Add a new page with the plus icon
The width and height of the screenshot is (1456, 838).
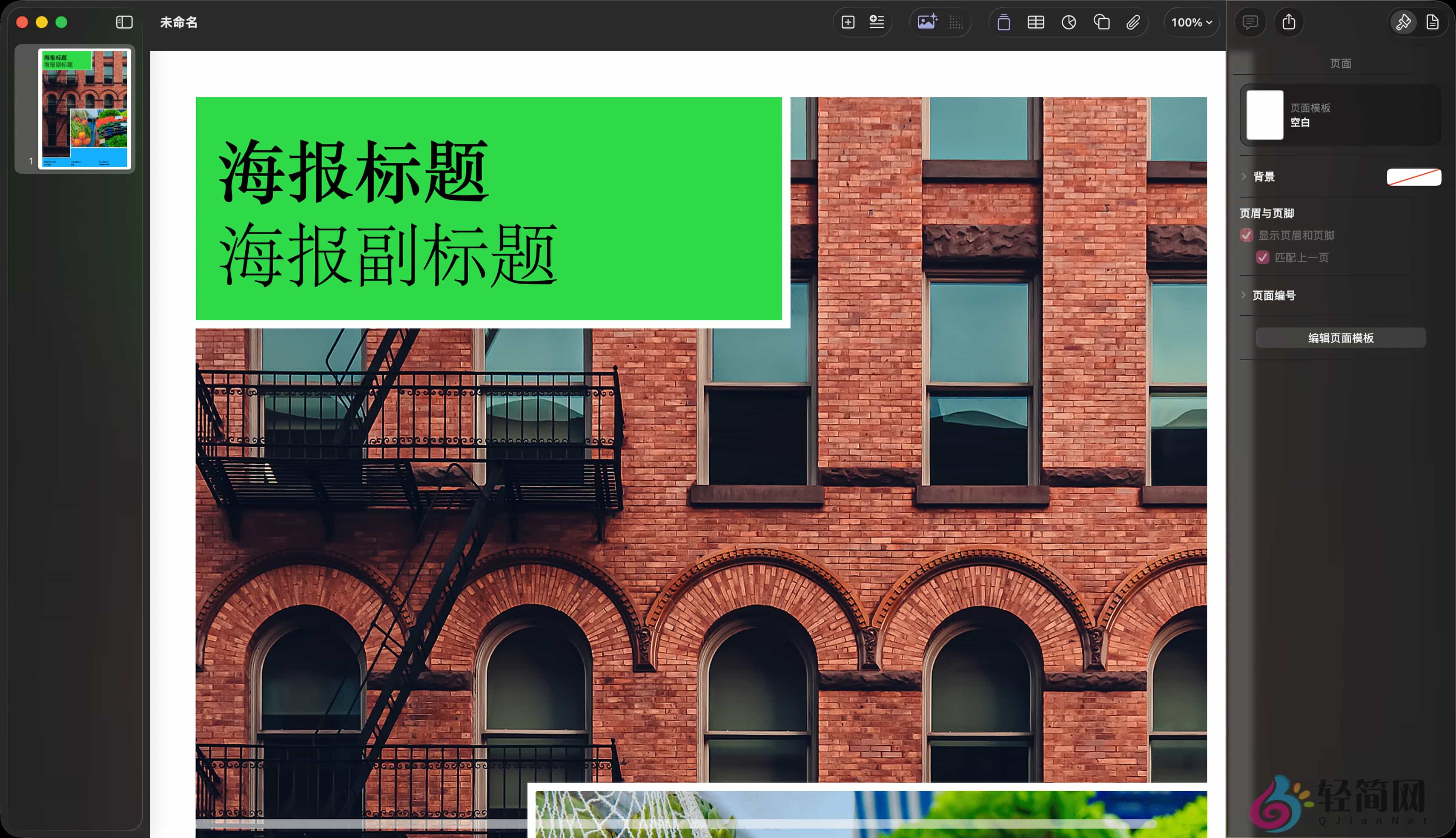pyautogui.click(x=848, y=22)
